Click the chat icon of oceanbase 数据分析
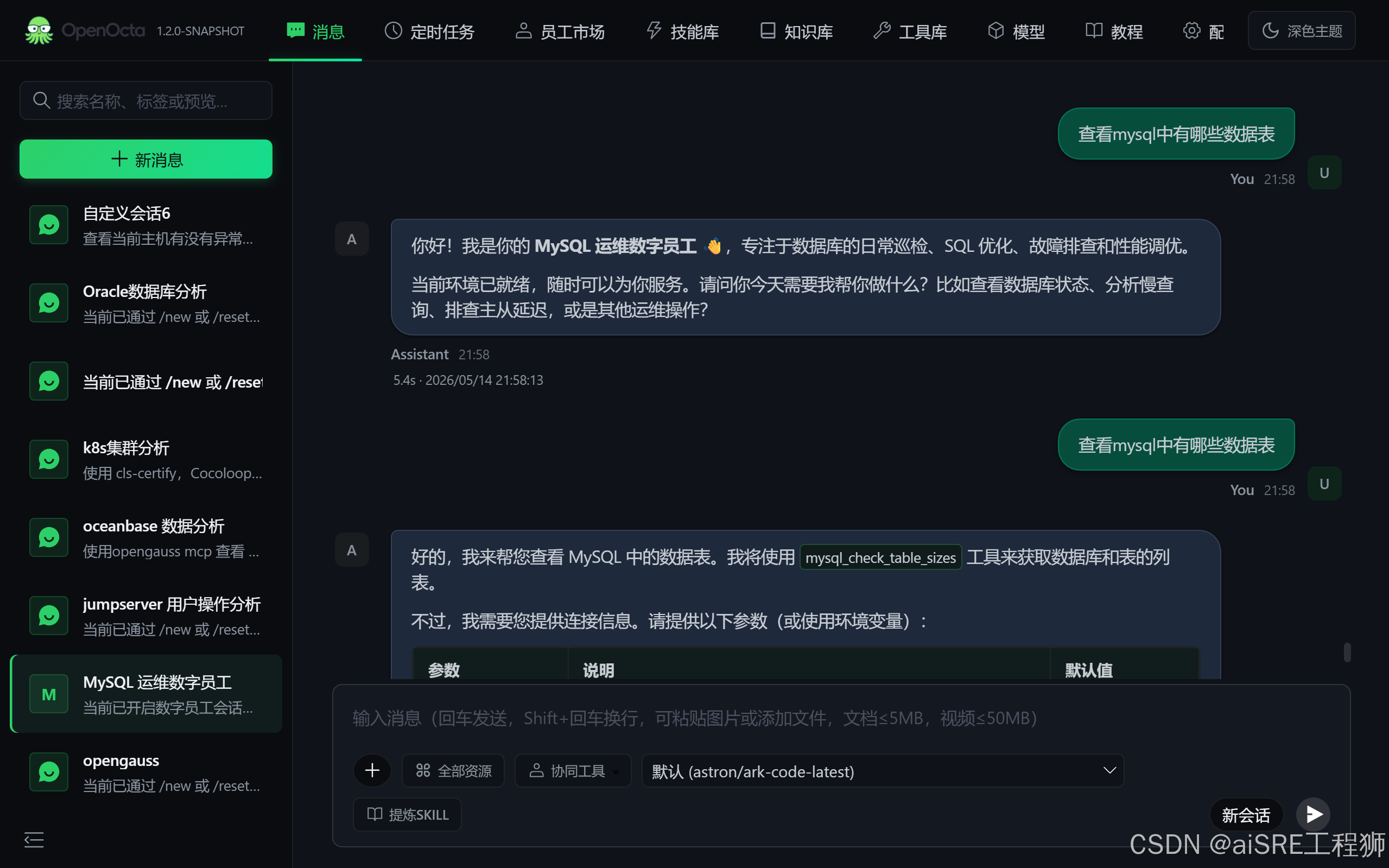The image size is (1389, 868). pos(49,537)
